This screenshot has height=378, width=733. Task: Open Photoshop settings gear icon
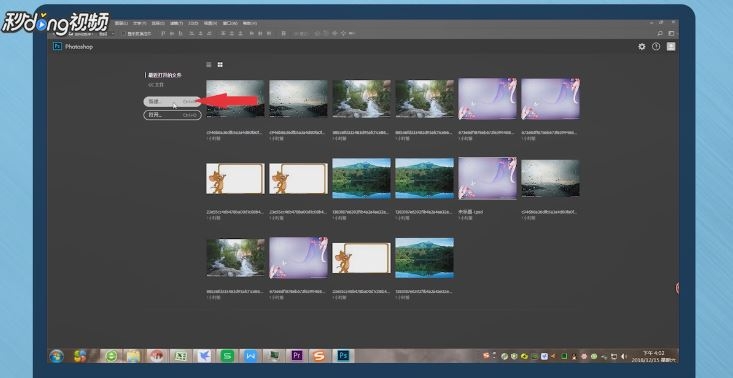pyautogui.click(x=642, y=47)
